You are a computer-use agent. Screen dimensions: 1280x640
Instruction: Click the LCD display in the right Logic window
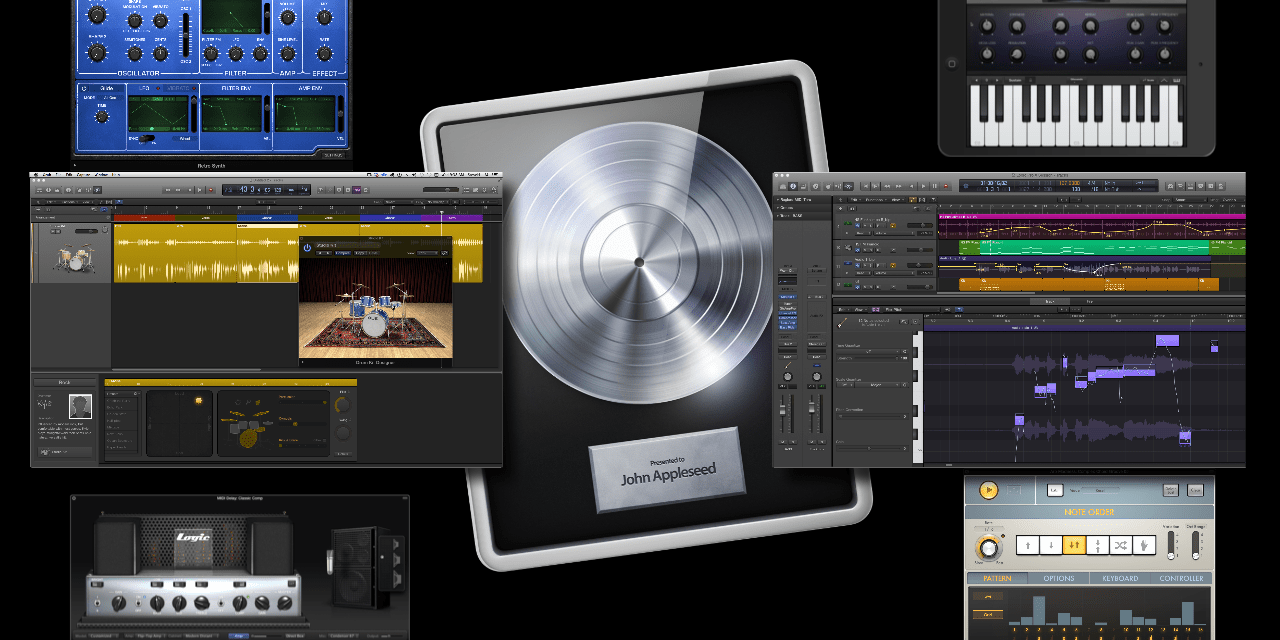pos(1059,186)
